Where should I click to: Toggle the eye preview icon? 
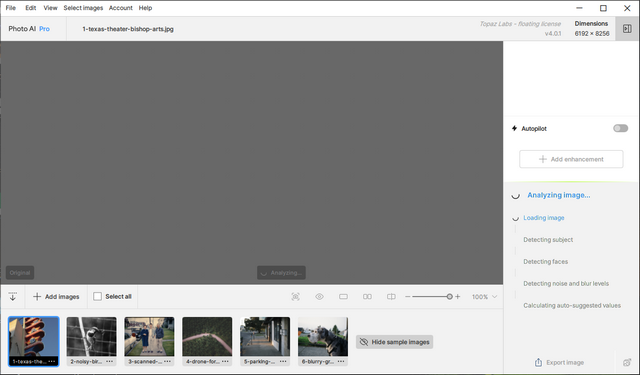tap(320, 297)
